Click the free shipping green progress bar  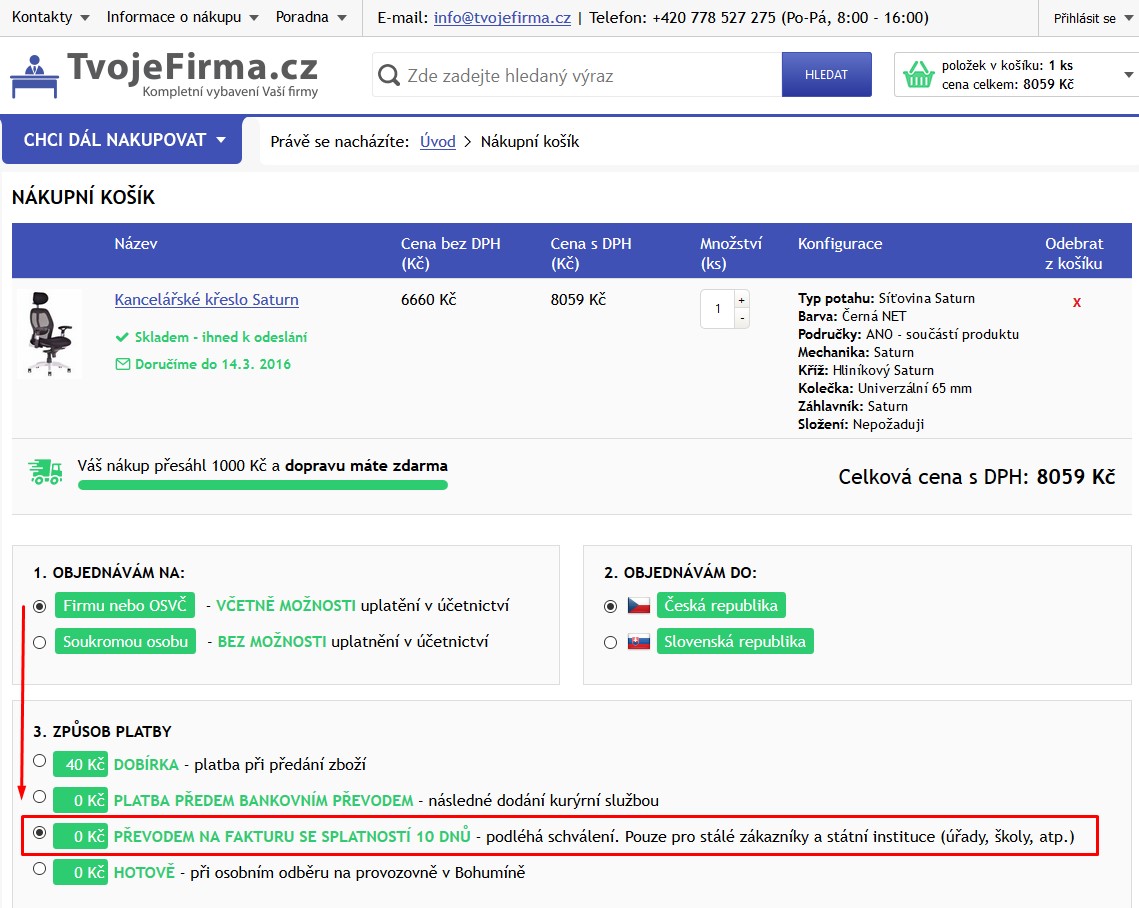(263, 485)
